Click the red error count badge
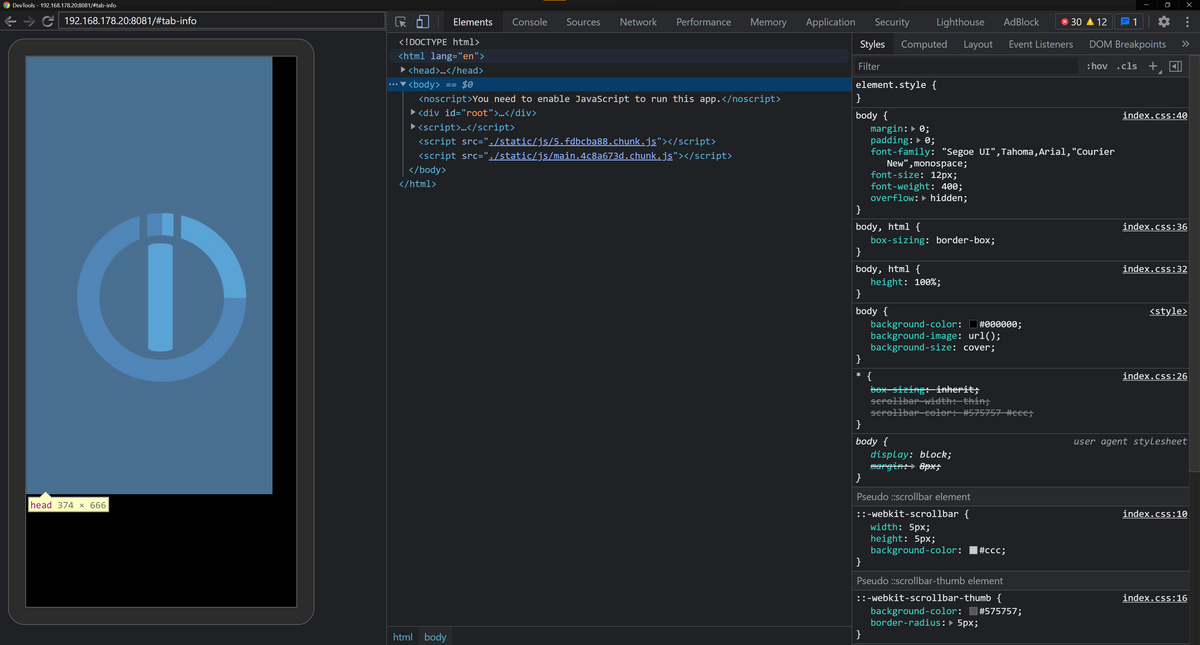Screen dimensions: 1200x645 1073,22
